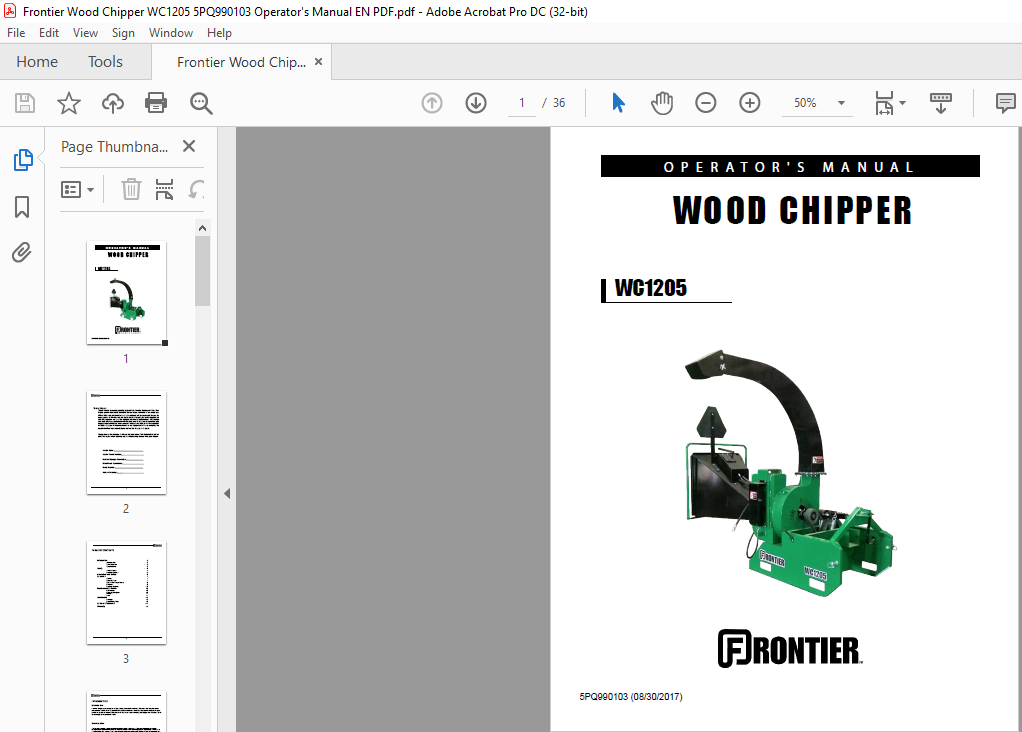Open the find text magnifier icon
The width and height of the screenshot is (1022, 732).
click(x=201, y=103)
